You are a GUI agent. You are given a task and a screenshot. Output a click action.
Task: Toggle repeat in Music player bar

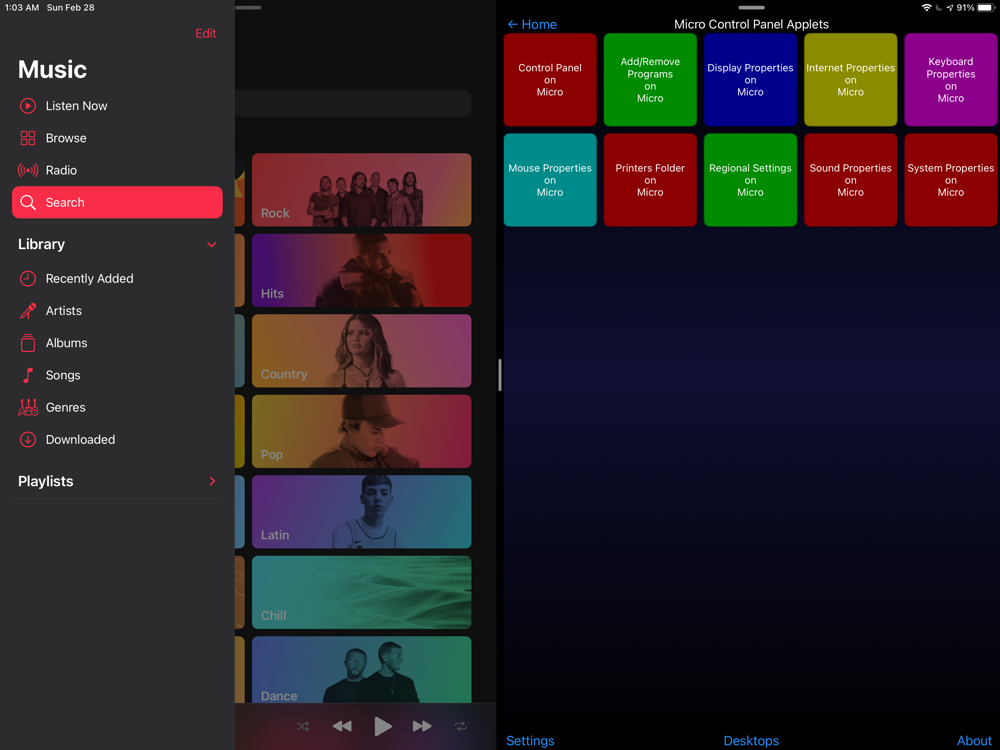tap(460, 726)
